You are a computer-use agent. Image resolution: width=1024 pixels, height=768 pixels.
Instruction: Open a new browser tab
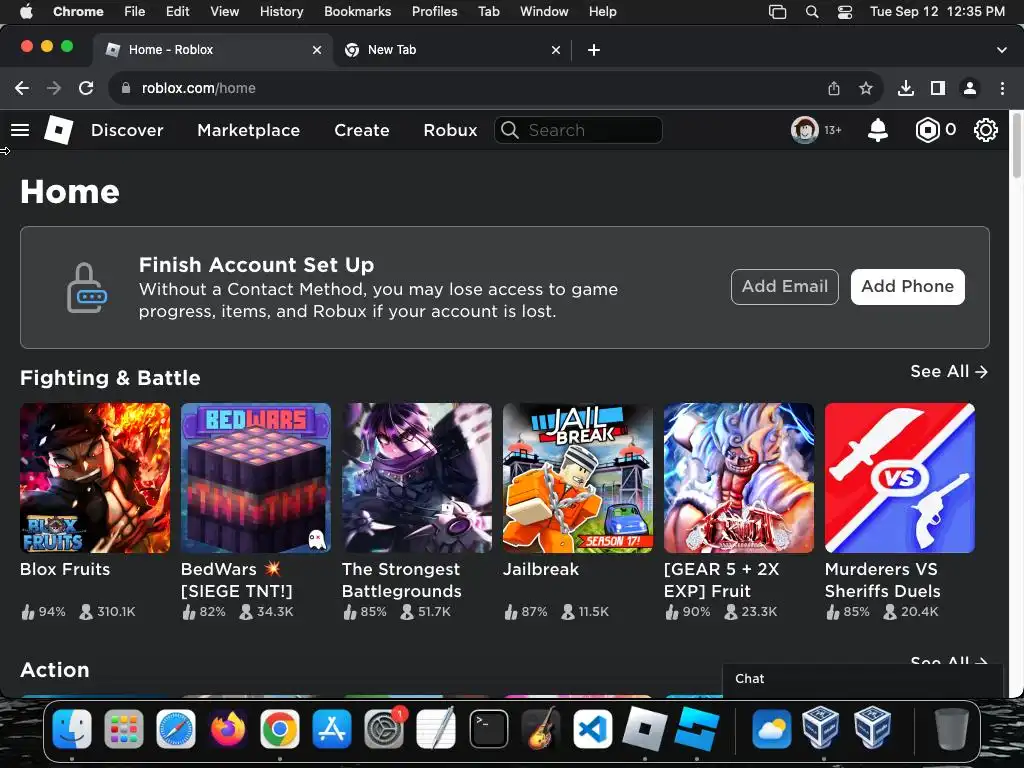[594, 50]
